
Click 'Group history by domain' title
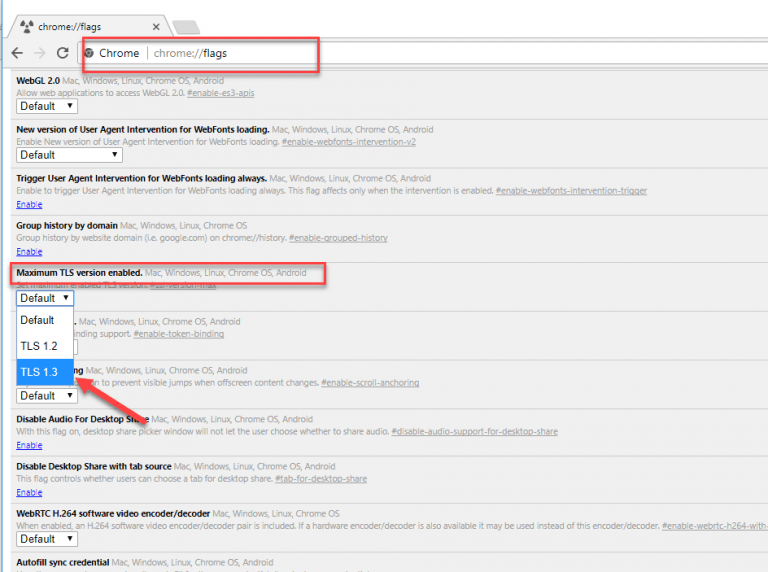click(x=67, y=226)
